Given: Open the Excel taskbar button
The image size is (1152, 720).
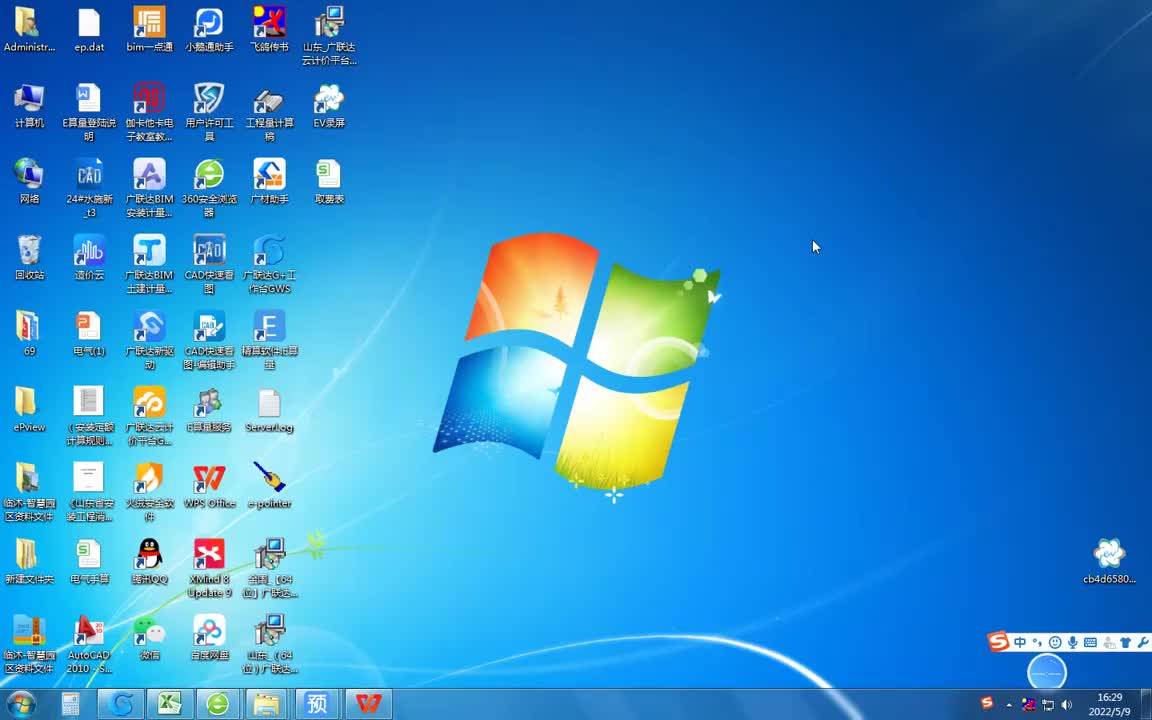Looking at the screenshot, I should pos(170,705).
